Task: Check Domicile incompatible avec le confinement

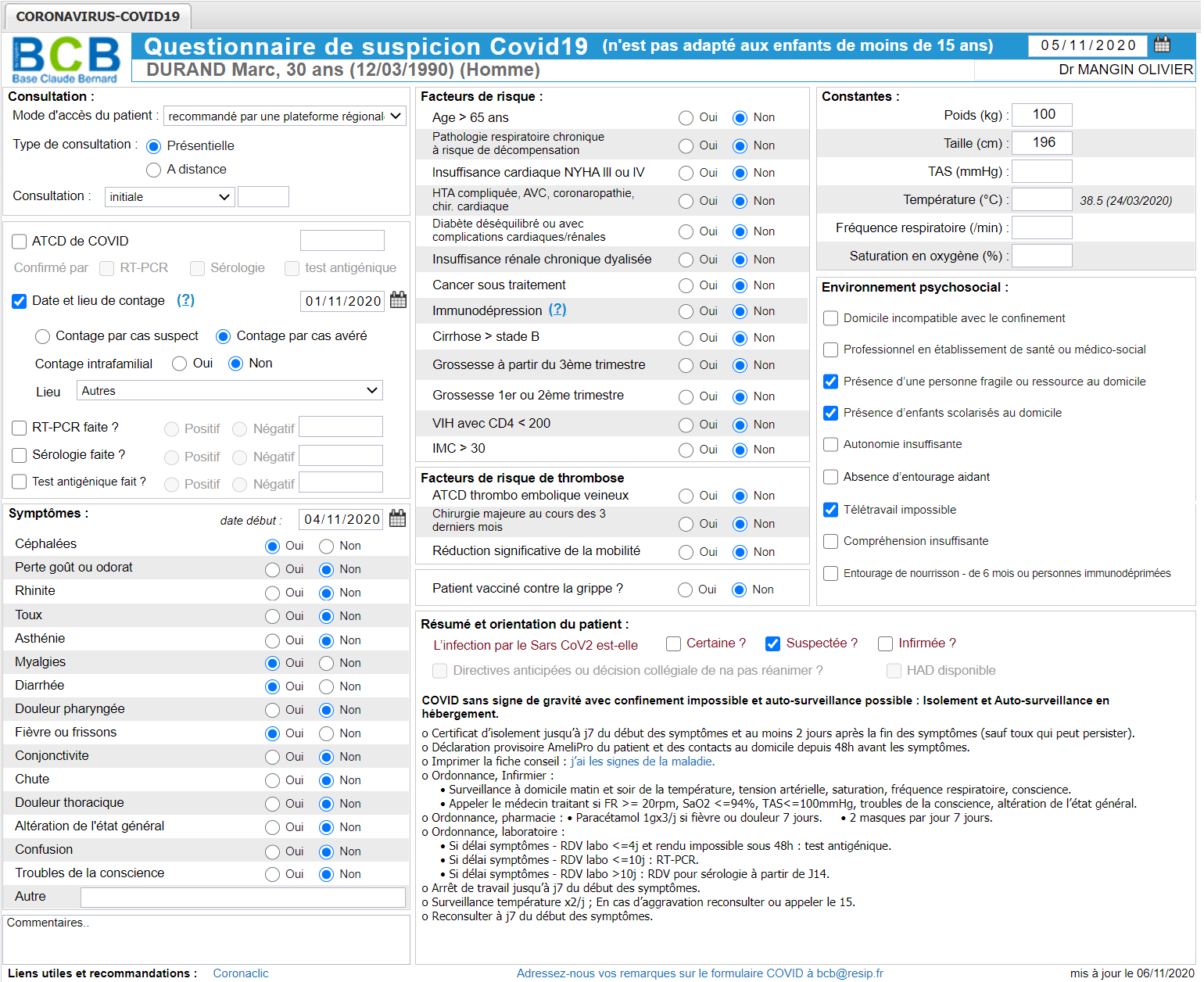Action: [830, 318]
